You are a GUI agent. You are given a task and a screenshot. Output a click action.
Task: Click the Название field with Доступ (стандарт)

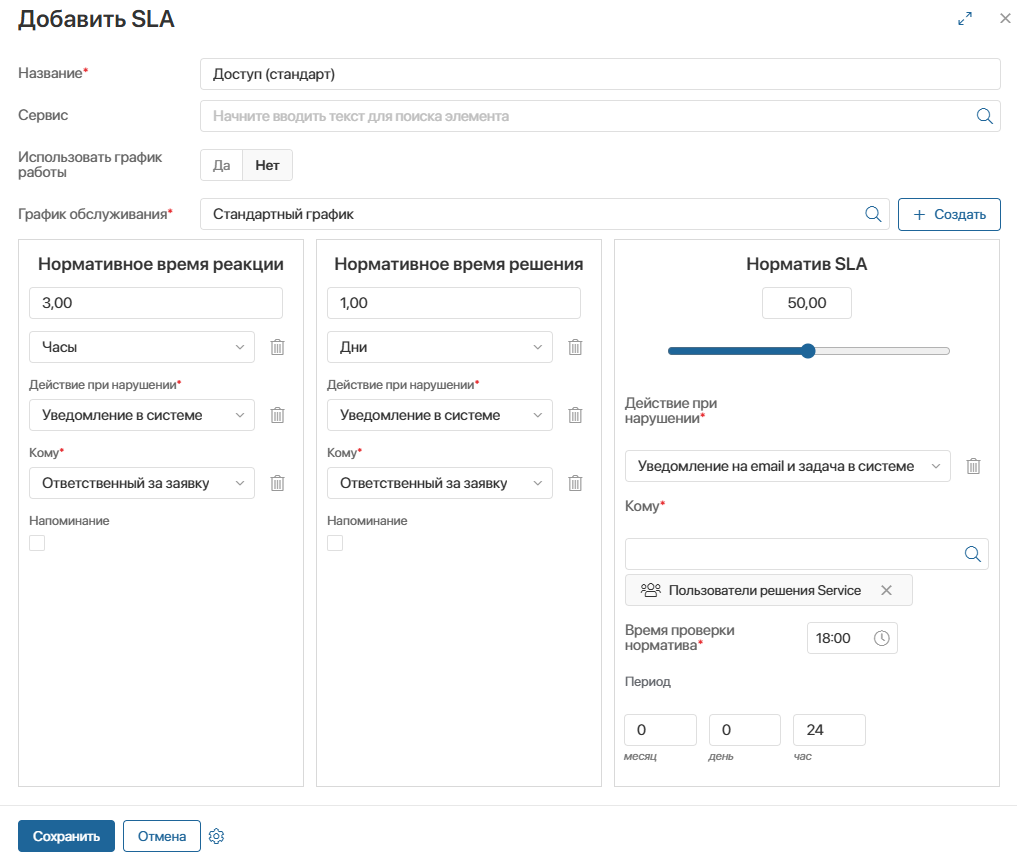[x=600, y=74]
